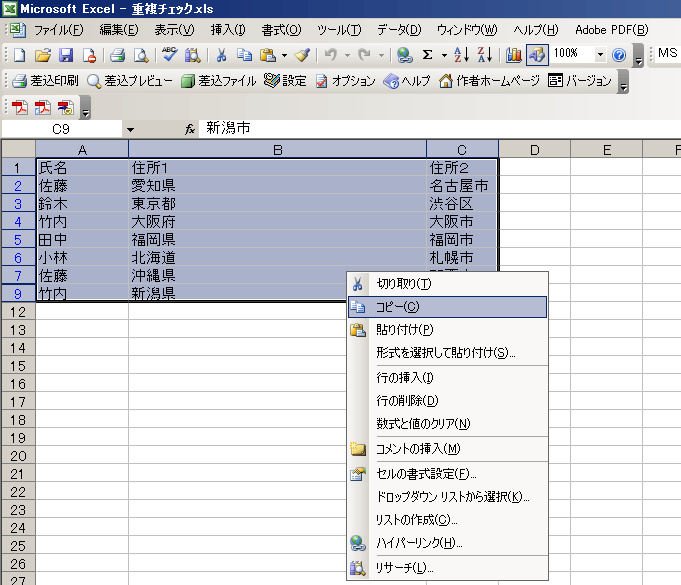This screenshot has height=585, width=681.
Task: Select column D header
Action: pos(535,150)
